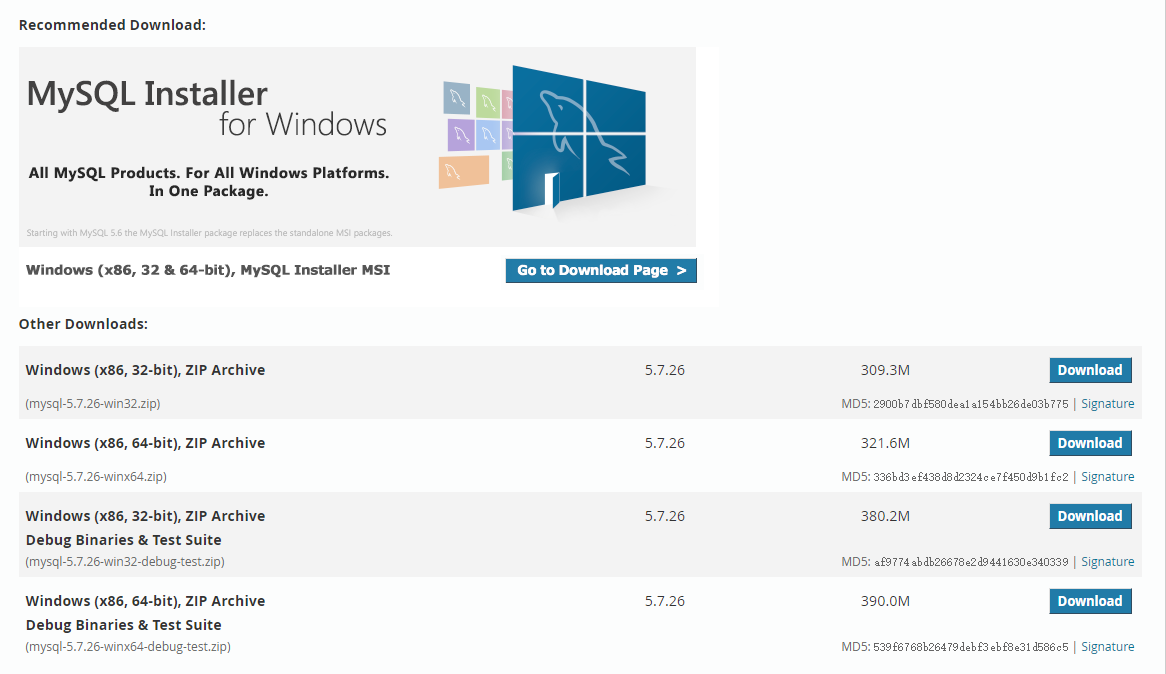Viewport: 1166px width, 674px height.
Task: Click version 5.7.26 in the 64-bit debug row
Action: tap(665, 601)
